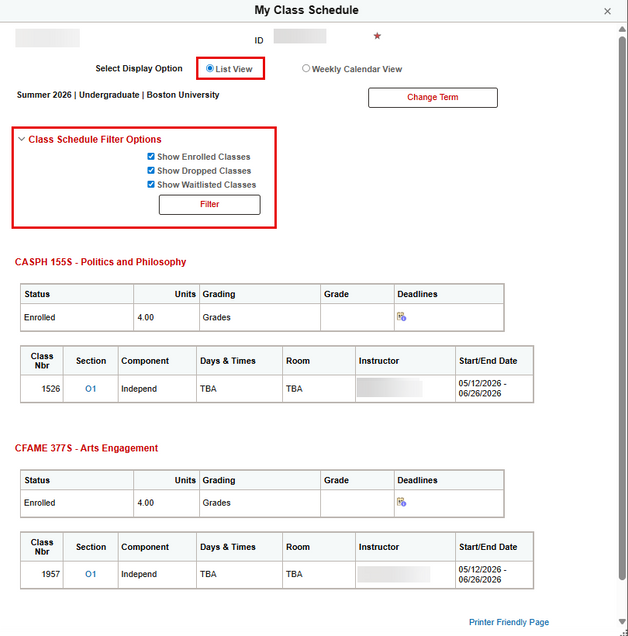Open the Printer Friendly Page link

point(509,622)
